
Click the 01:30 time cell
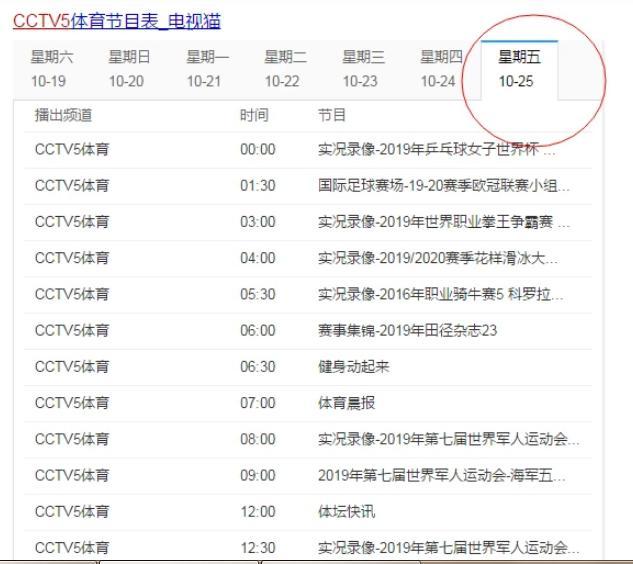pyautogui.click(x=258, y=186)
